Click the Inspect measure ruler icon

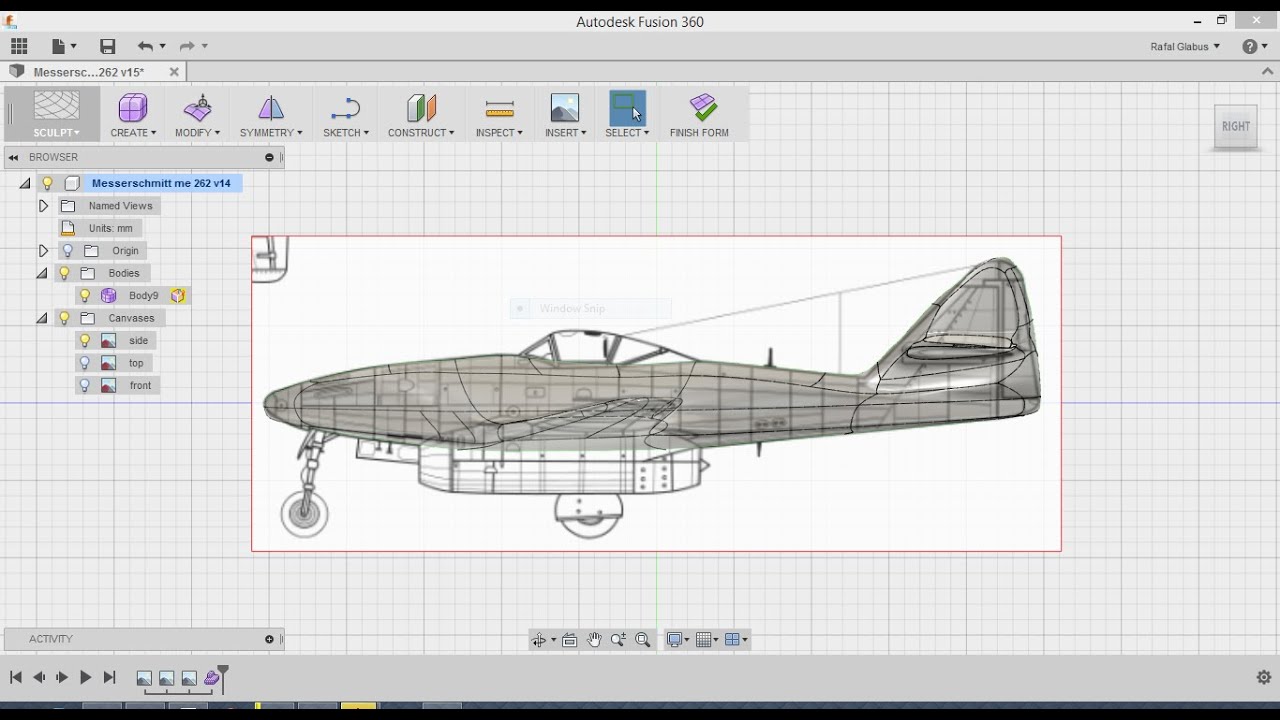click(499, 108)
